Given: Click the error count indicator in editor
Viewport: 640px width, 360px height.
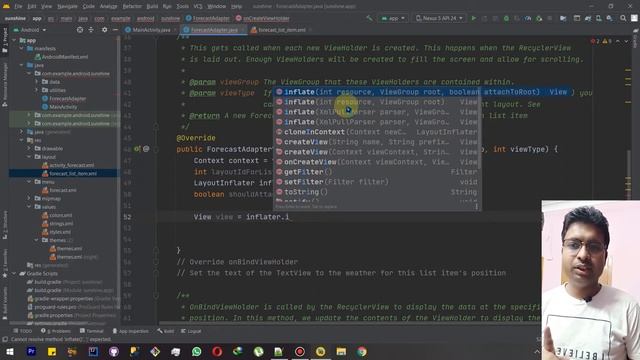Looking at the screenshot, I should coord(595,41).
